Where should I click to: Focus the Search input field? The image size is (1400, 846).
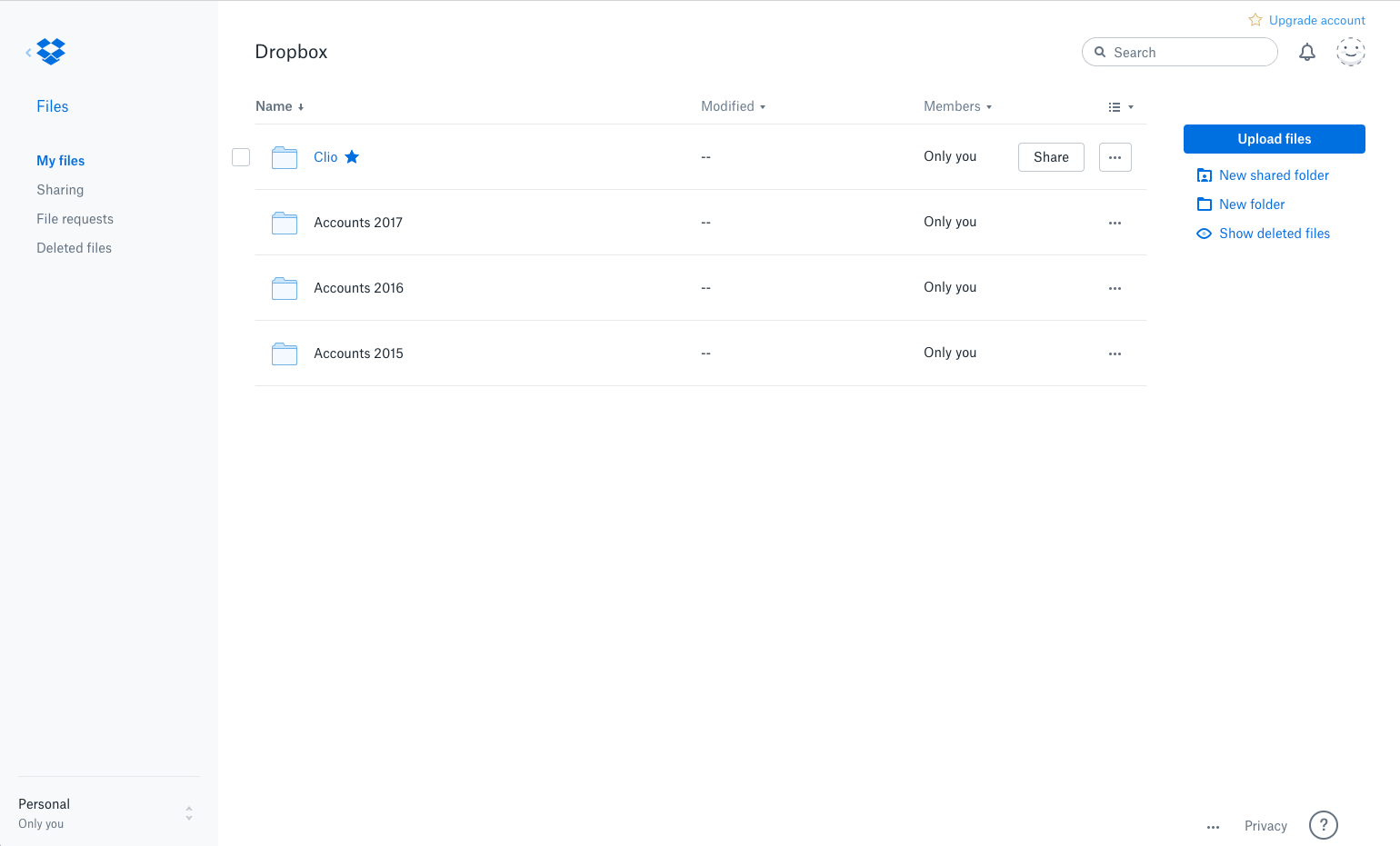coord(1180,53)
